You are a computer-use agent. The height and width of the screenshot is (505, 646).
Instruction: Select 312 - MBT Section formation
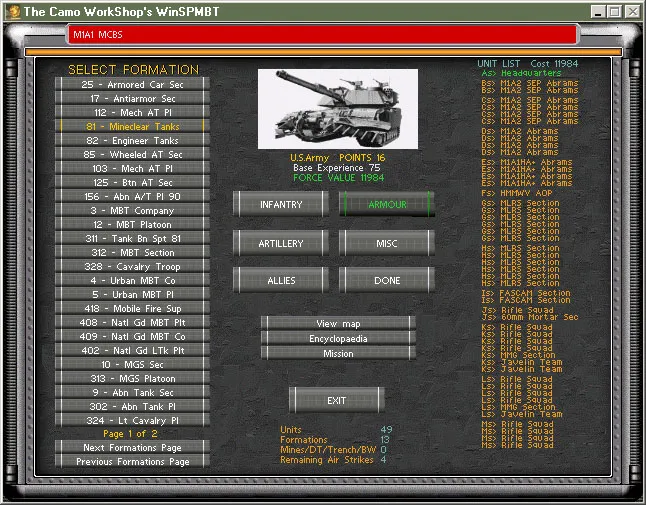[x=133, y=252]
